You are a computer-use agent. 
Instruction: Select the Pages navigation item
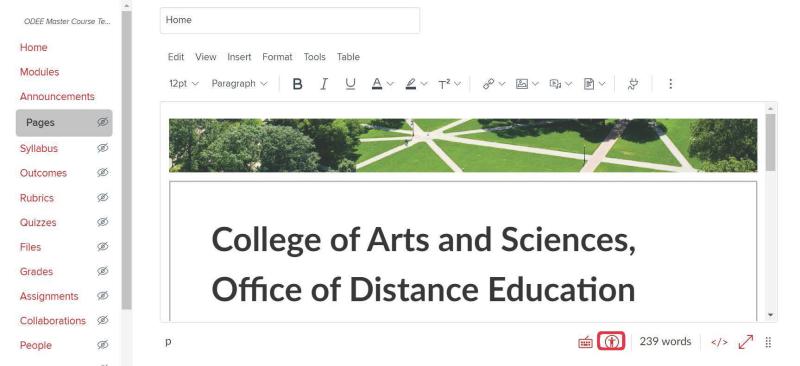click(x=64, y=123)
